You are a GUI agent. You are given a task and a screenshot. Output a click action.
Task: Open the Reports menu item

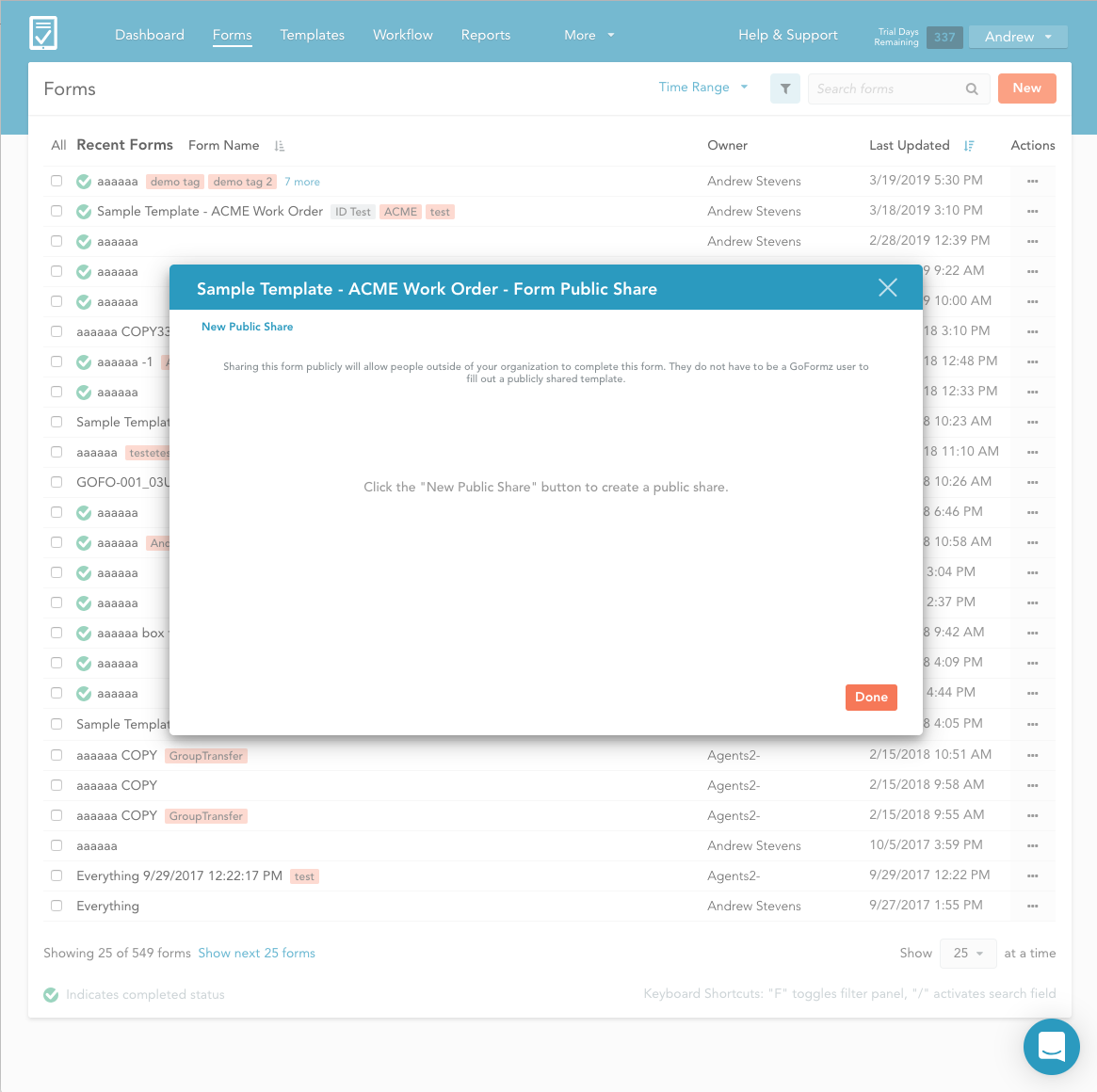[485, 35]
